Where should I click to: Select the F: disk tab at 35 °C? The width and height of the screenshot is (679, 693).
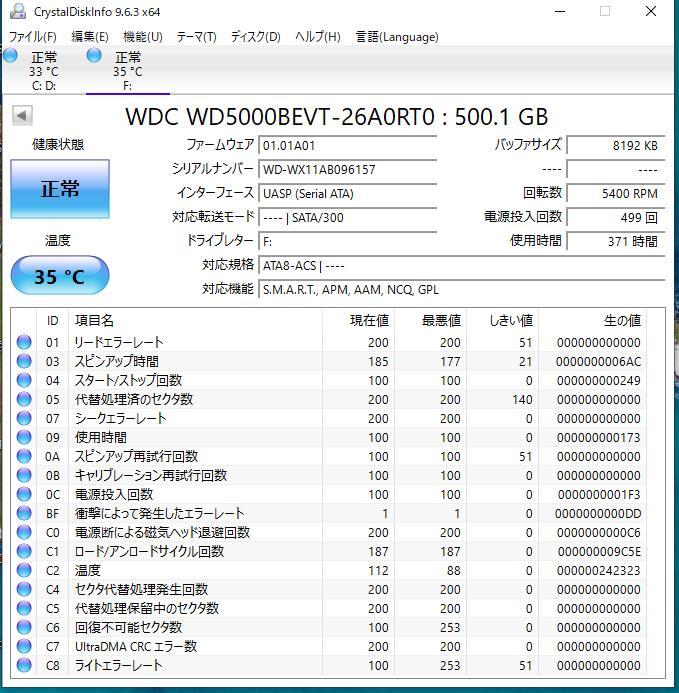[128, 71]
